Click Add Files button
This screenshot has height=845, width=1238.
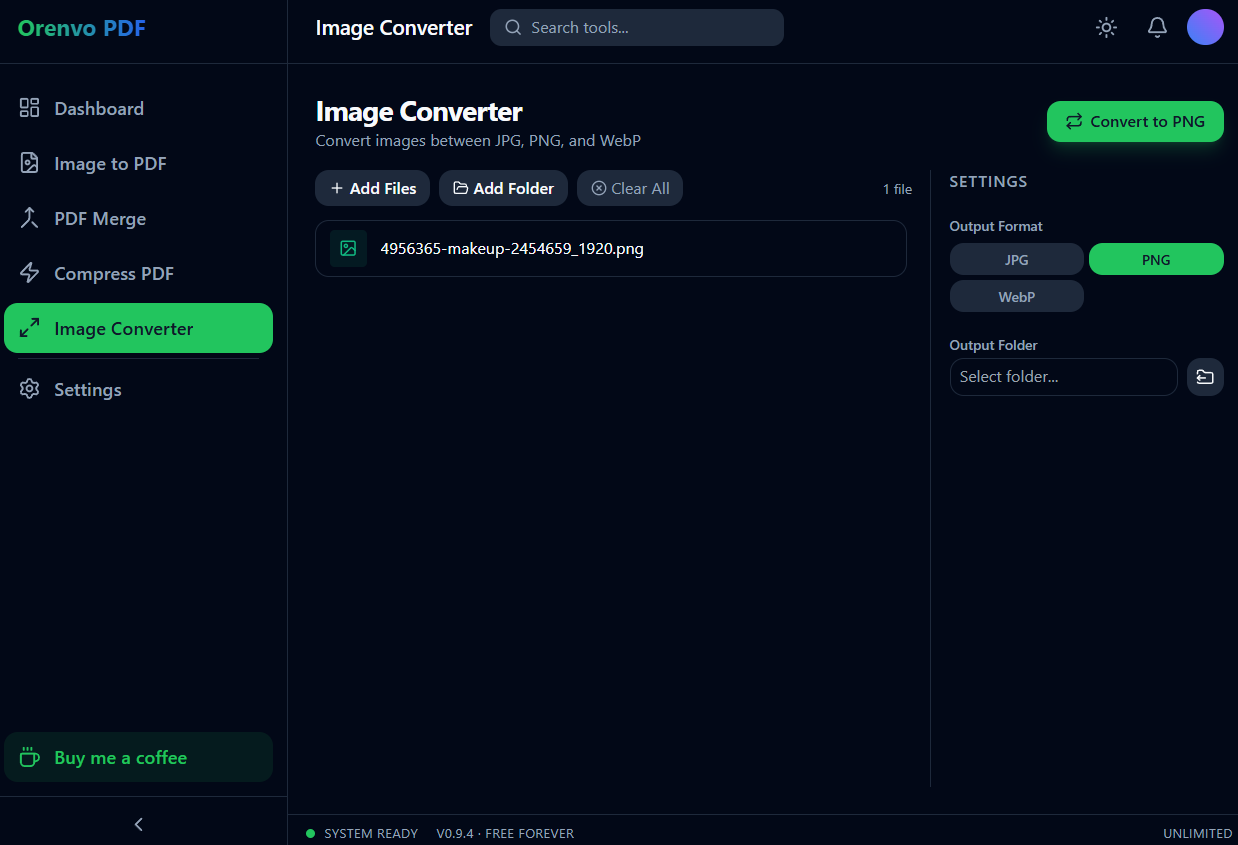point(373,188)
